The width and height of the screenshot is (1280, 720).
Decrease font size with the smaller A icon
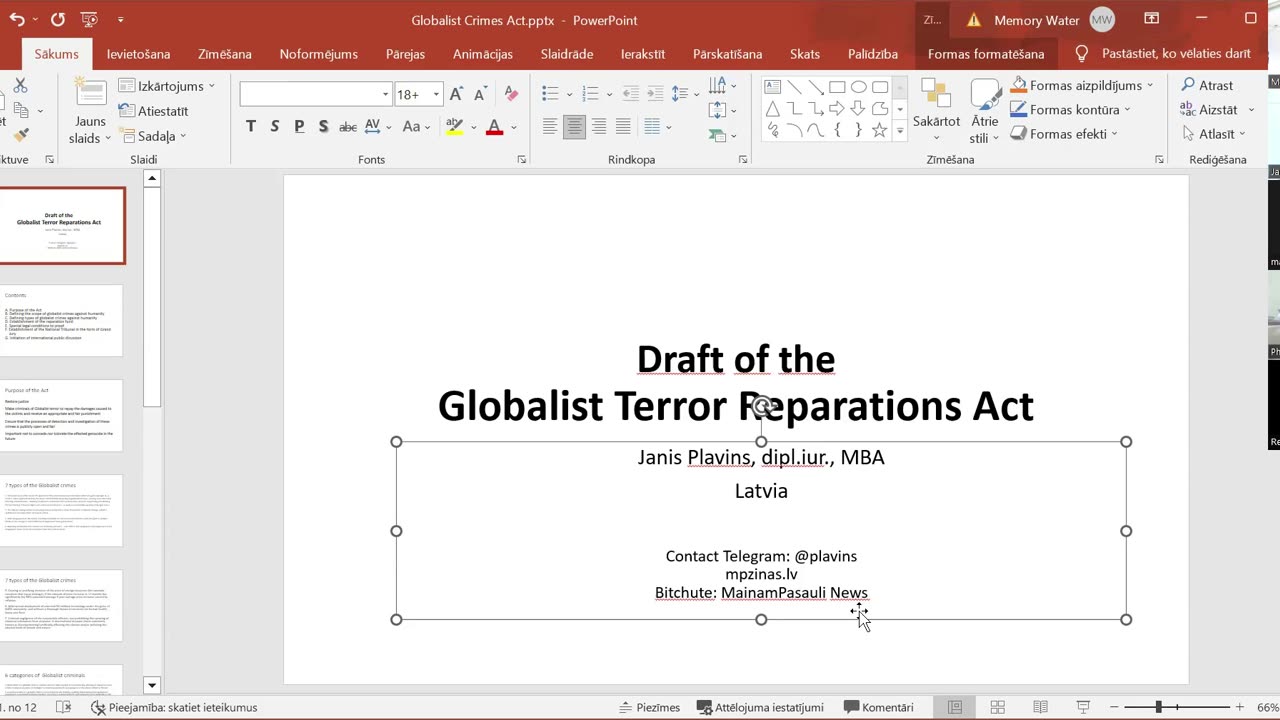point(481,94)
